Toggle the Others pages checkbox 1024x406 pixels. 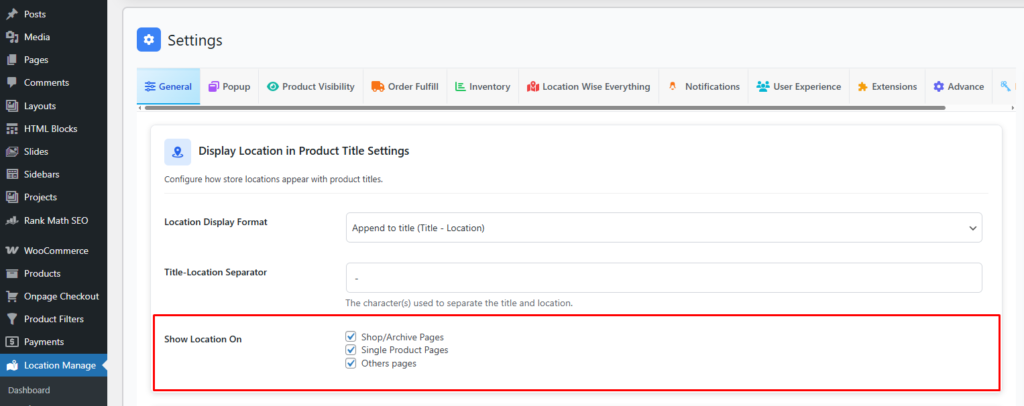[x=350, y=363]
